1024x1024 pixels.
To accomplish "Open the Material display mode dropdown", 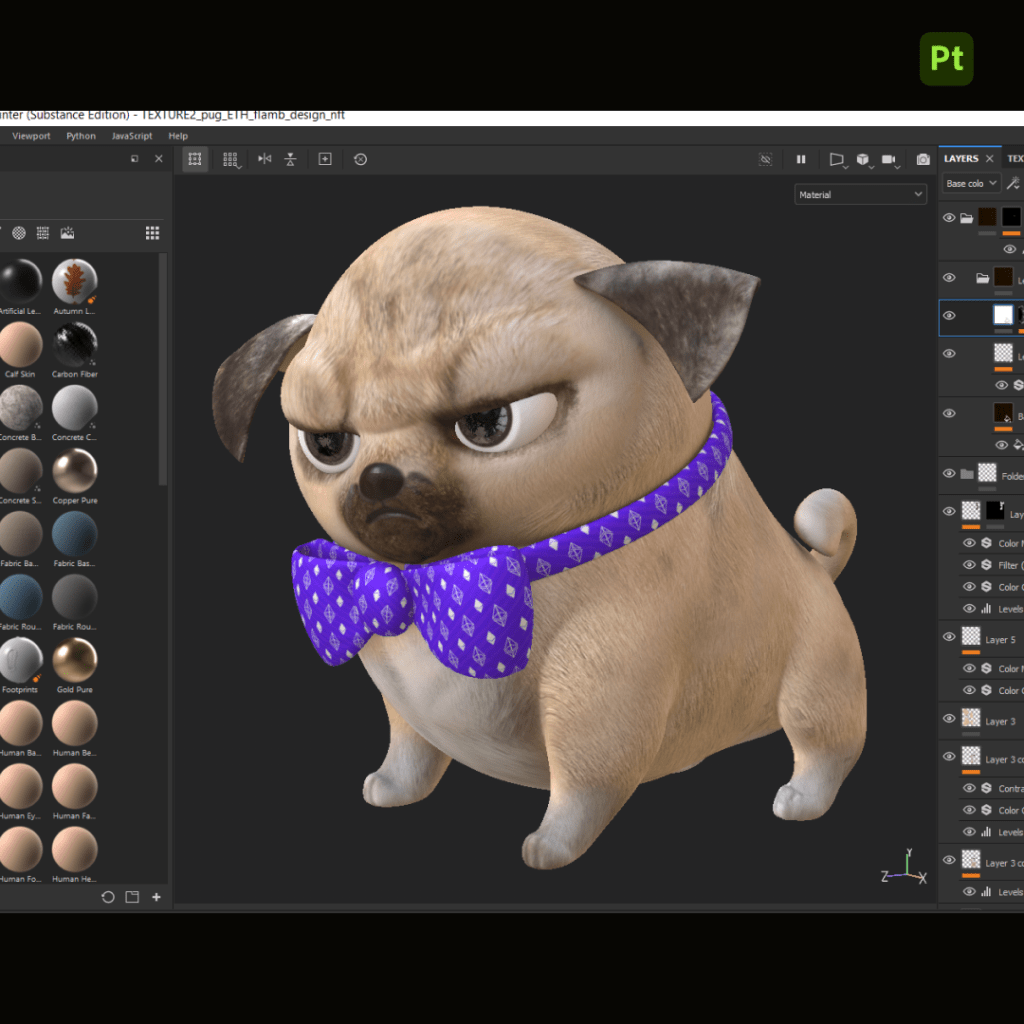I will click(x=860, y=195).
